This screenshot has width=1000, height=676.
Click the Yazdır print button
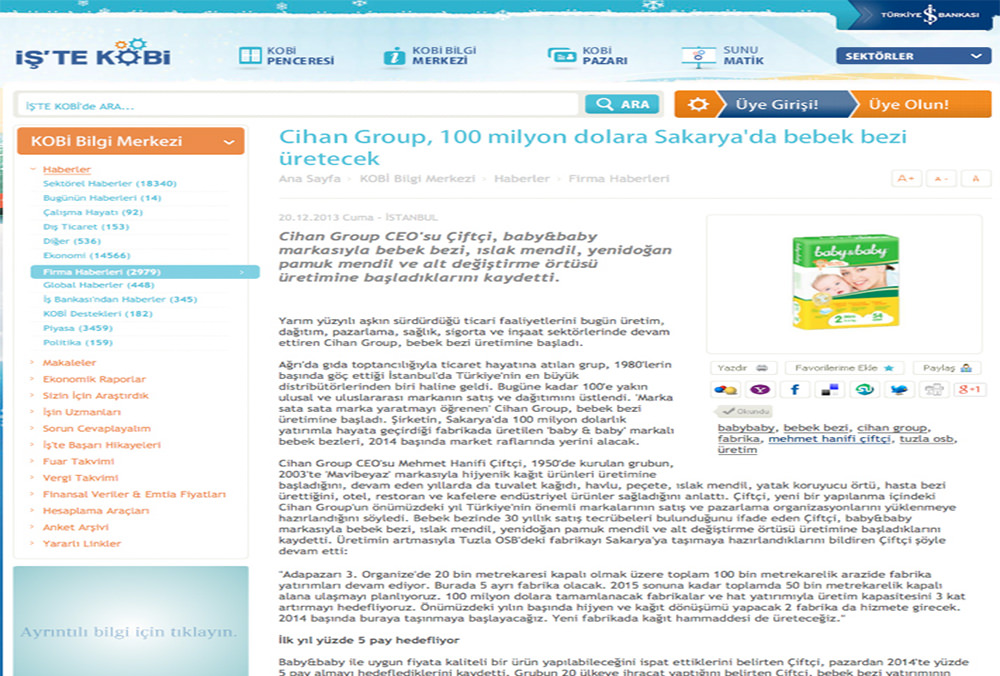743,368
